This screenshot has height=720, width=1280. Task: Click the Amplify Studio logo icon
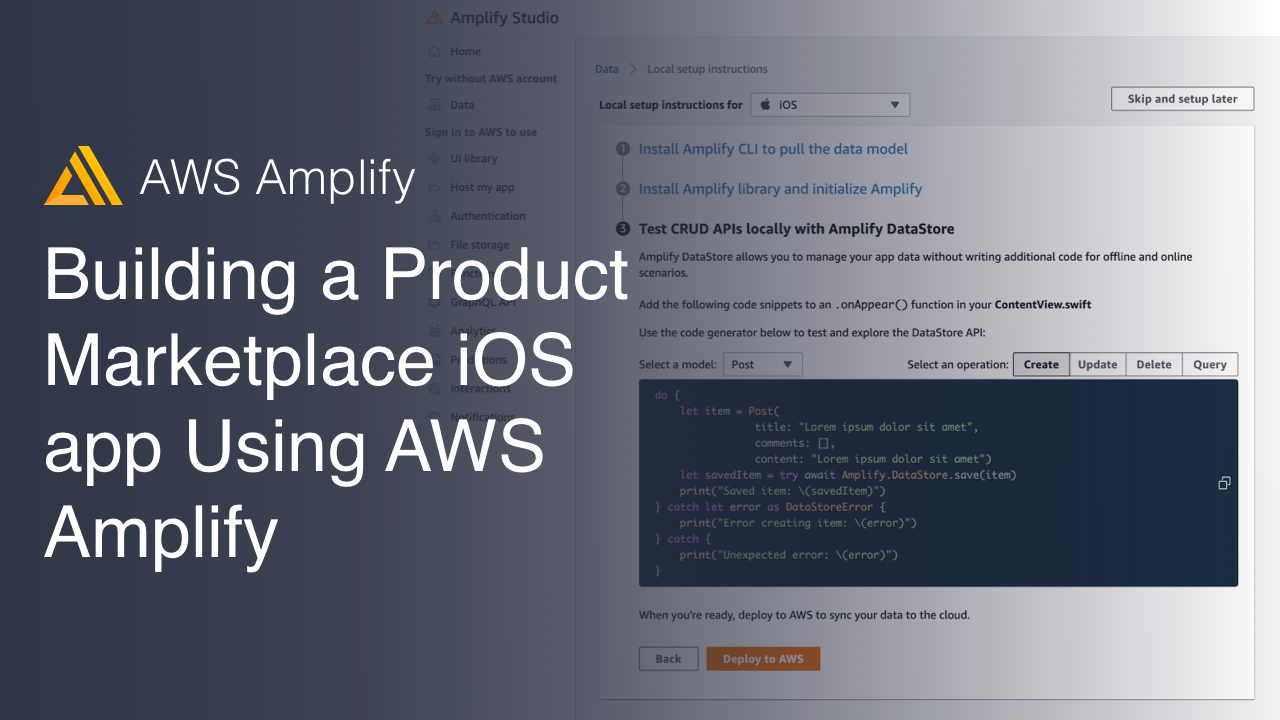(434, 18)
